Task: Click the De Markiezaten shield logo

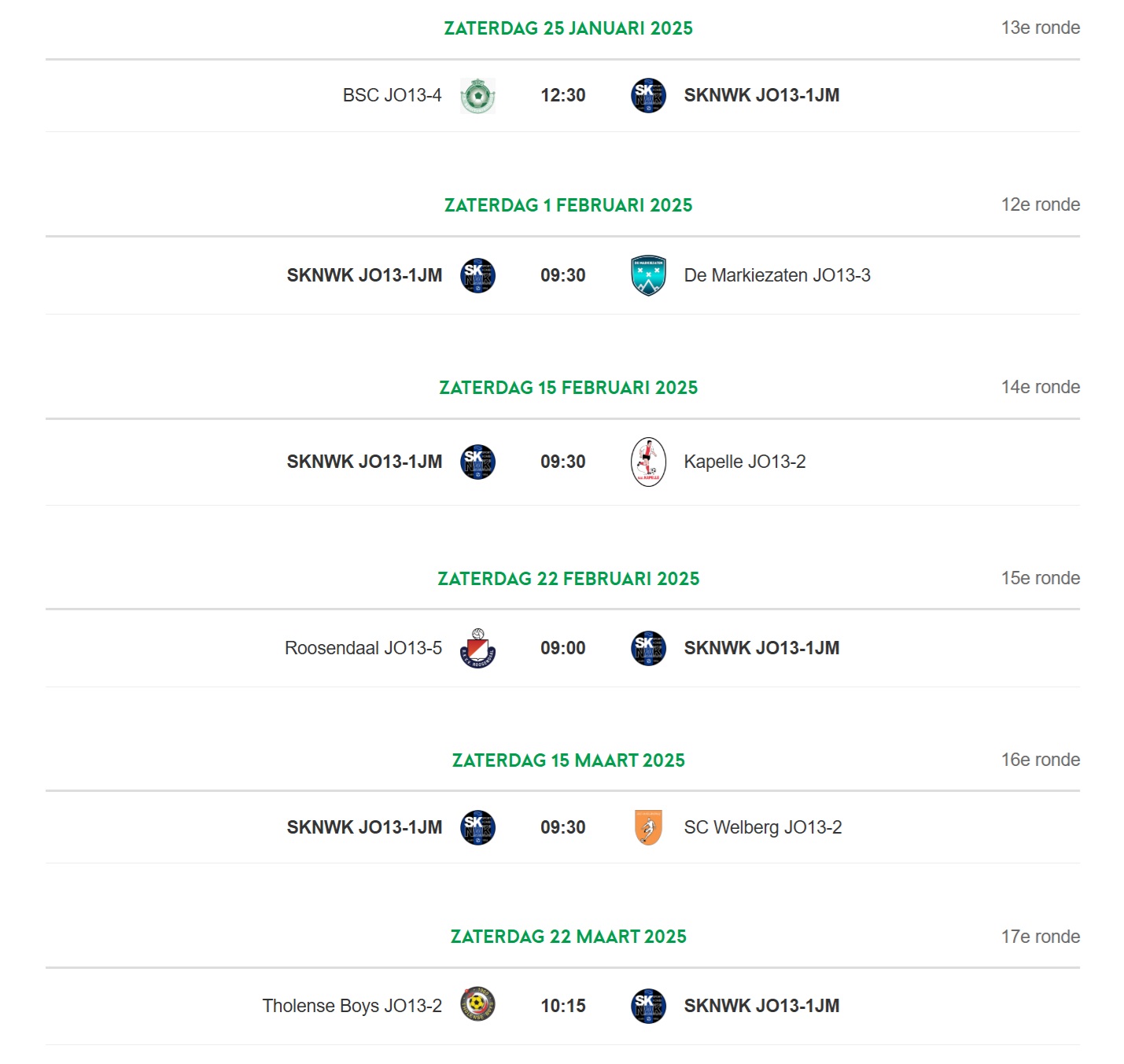Action: pos(649,275)
